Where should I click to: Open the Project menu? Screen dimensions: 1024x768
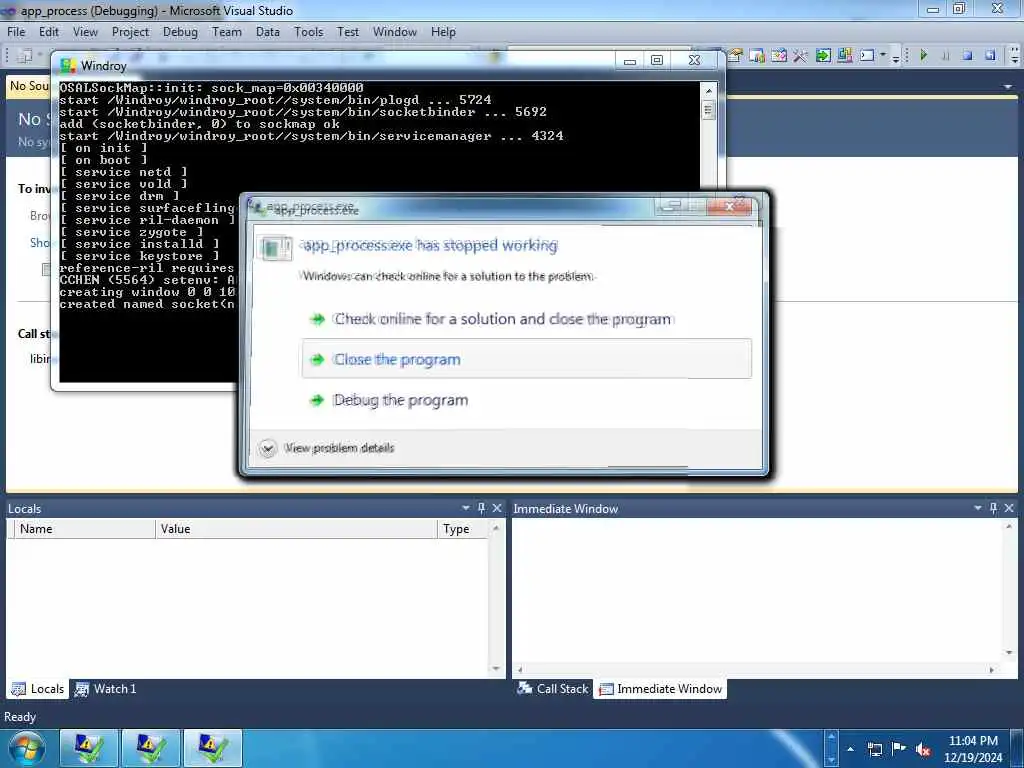[x=131, y=31]
